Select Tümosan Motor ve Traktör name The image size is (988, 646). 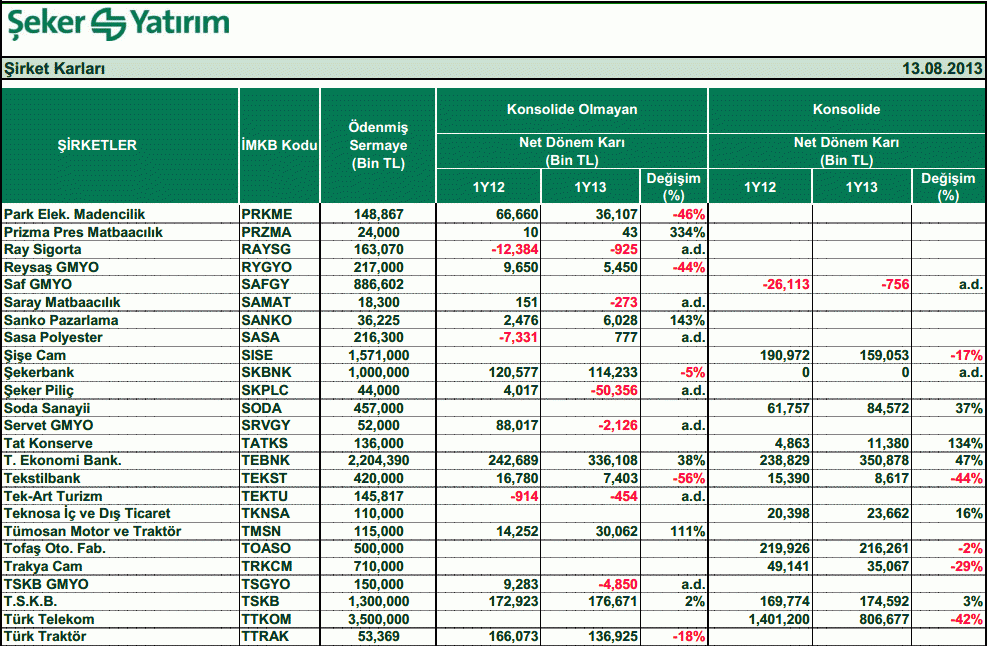click(92, 531)
